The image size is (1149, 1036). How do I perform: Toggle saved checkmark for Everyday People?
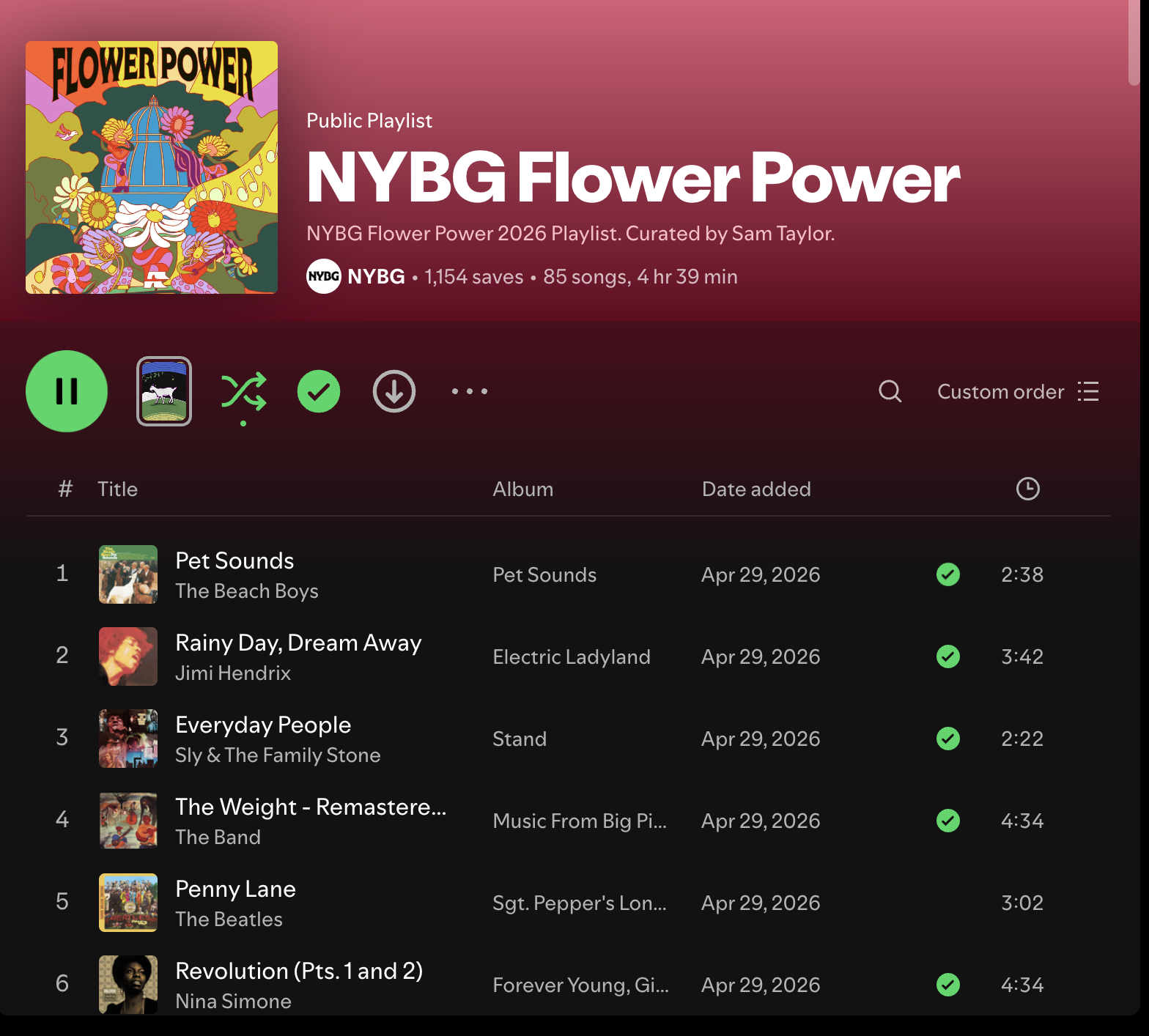pos(948,739)
